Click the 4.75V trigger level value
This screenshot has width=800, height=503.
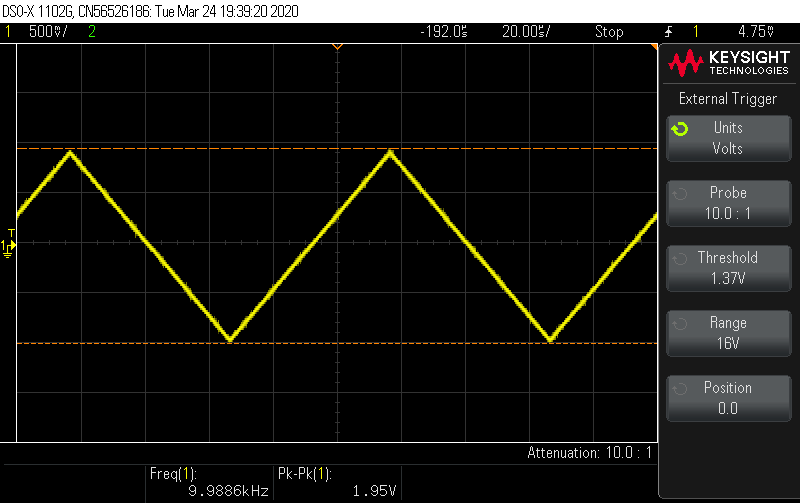pyautogui.click(x=756, y=32)
